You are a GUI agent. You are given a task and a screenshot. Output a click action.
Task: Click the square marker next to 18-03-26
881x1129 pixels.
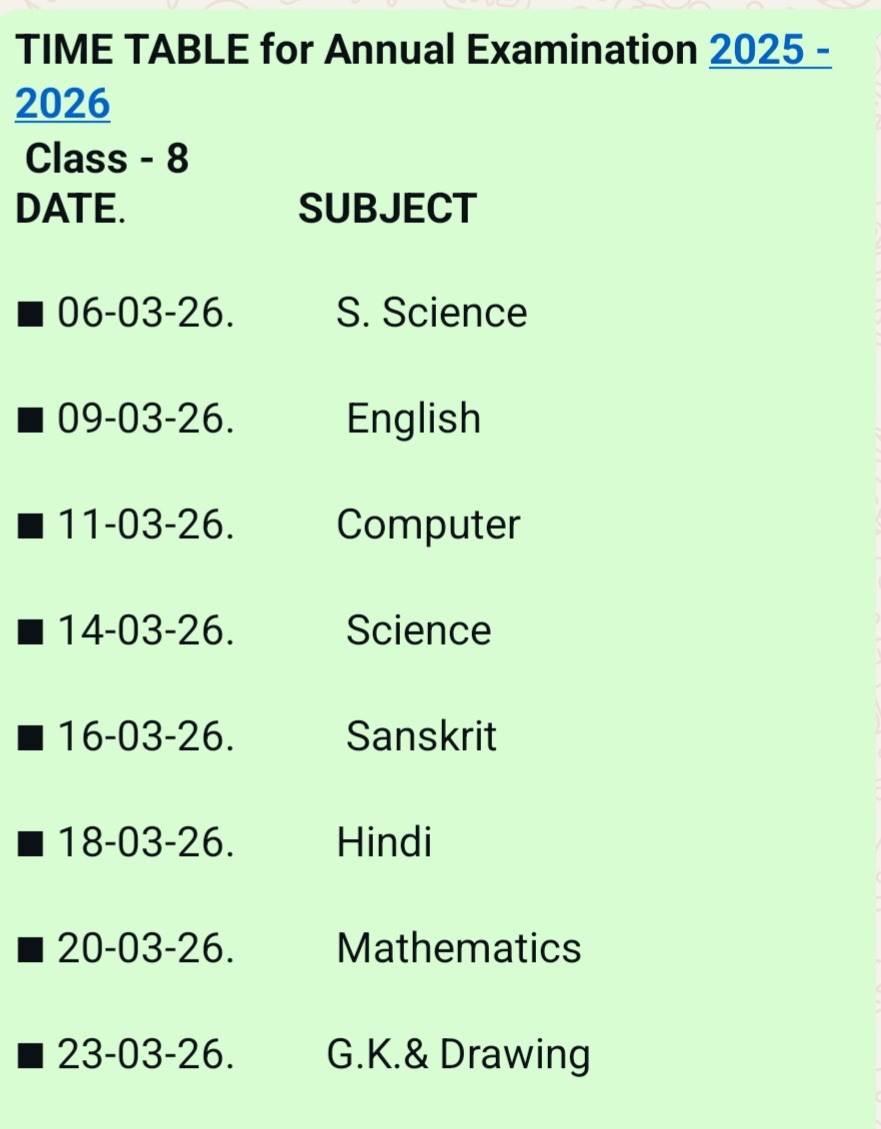pyautogui.click(x=32, y=844)
